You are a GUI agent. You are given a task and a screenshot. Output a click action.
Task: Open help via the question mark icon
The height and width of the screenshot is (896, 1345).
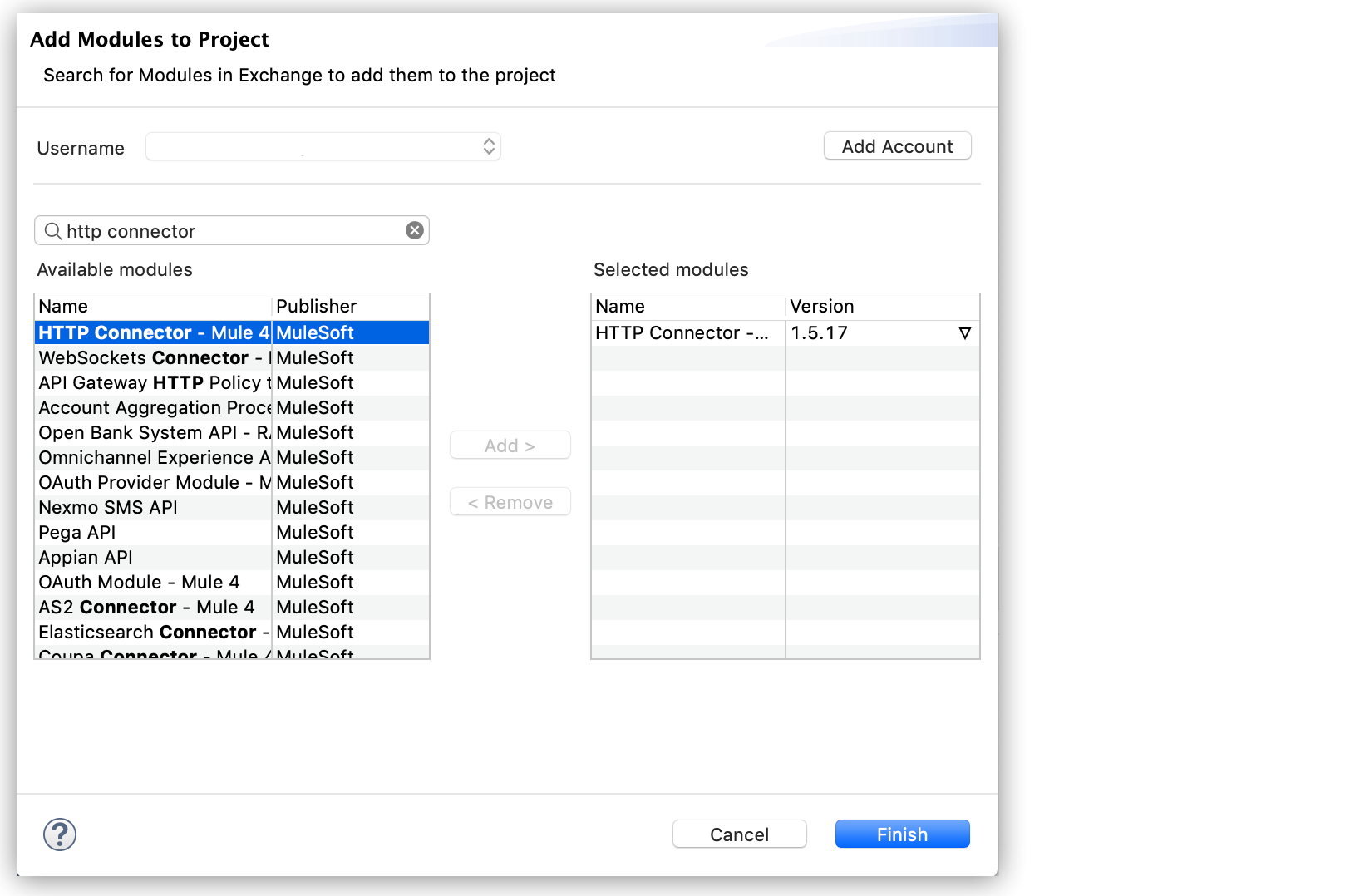tap(59, 834)
